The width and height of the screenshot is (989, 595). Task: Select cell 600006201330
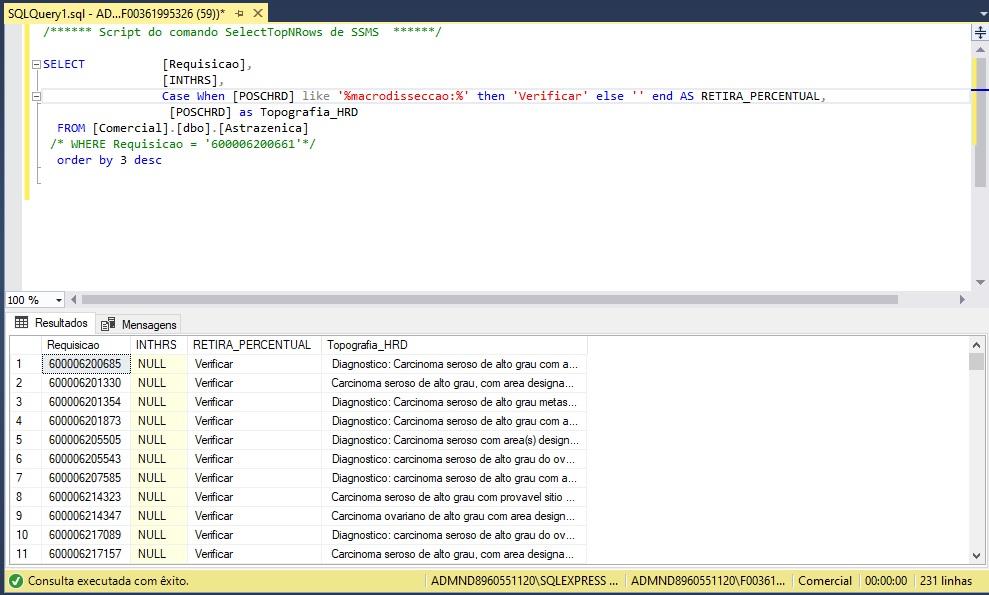86,383
